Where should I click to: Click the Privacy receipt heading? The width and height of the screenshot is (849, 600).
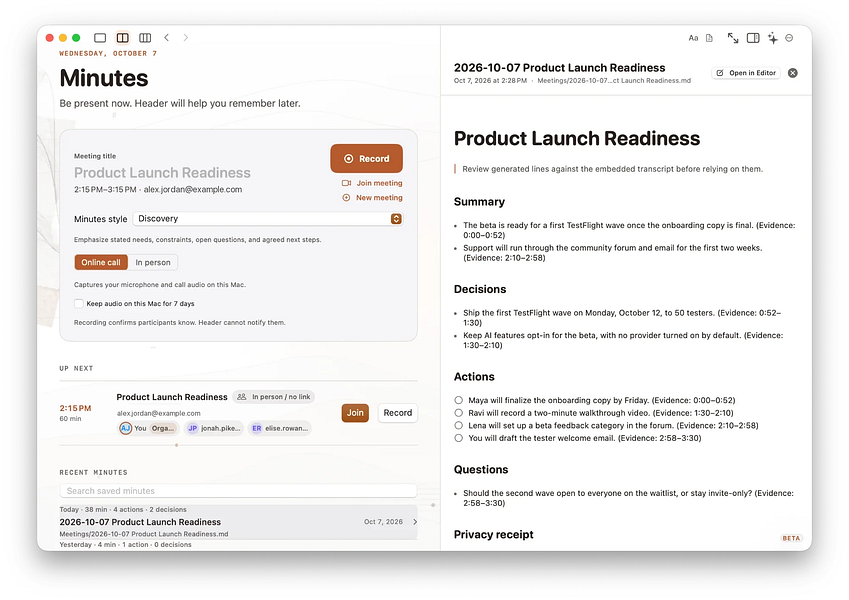click(493, 534)
